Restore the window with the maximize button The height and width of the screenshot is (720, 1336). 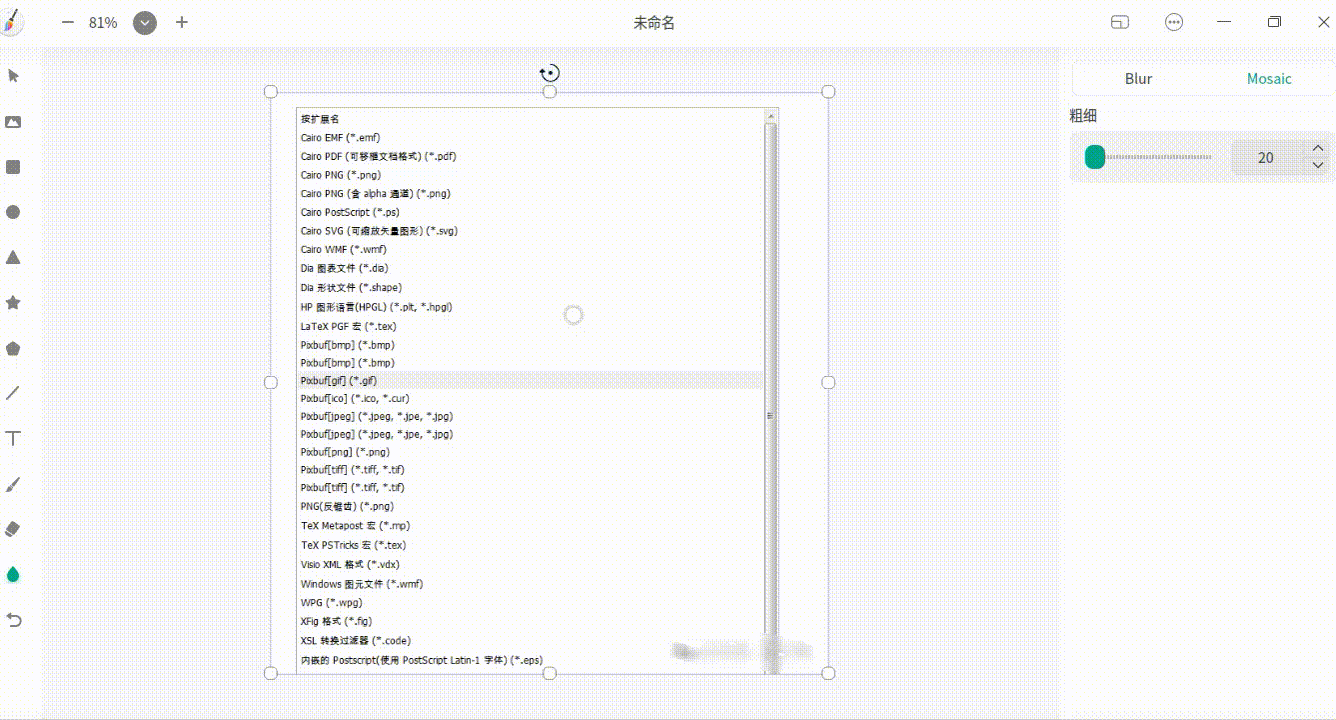click(1274, 22)
